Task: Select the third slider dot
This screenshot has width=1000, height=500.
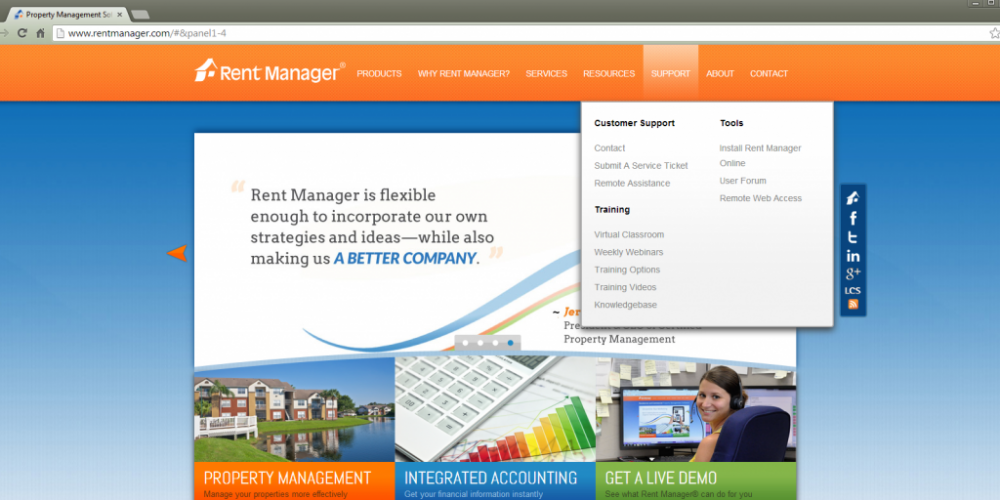Action: (x=496, y=343)
